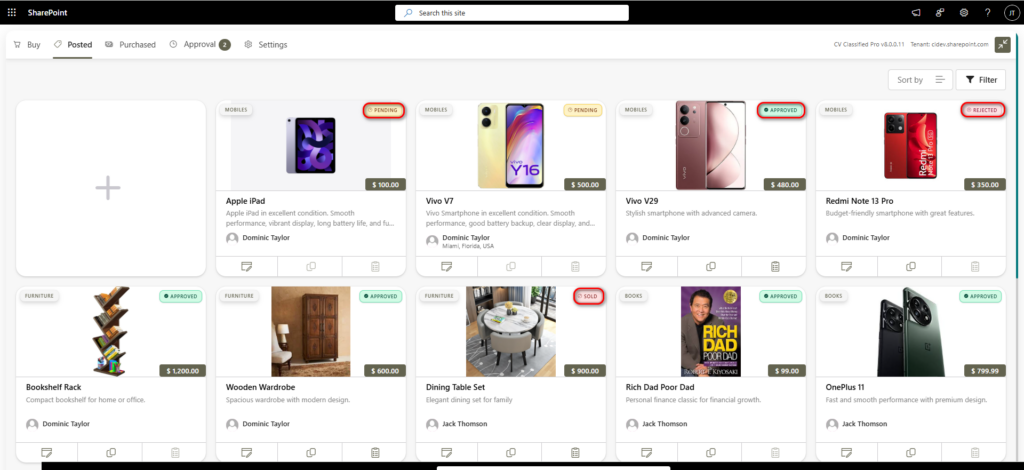The image size is (1024, 470).
Task: Open the JT account avatar menu
Action: (x=1011, y=12)
